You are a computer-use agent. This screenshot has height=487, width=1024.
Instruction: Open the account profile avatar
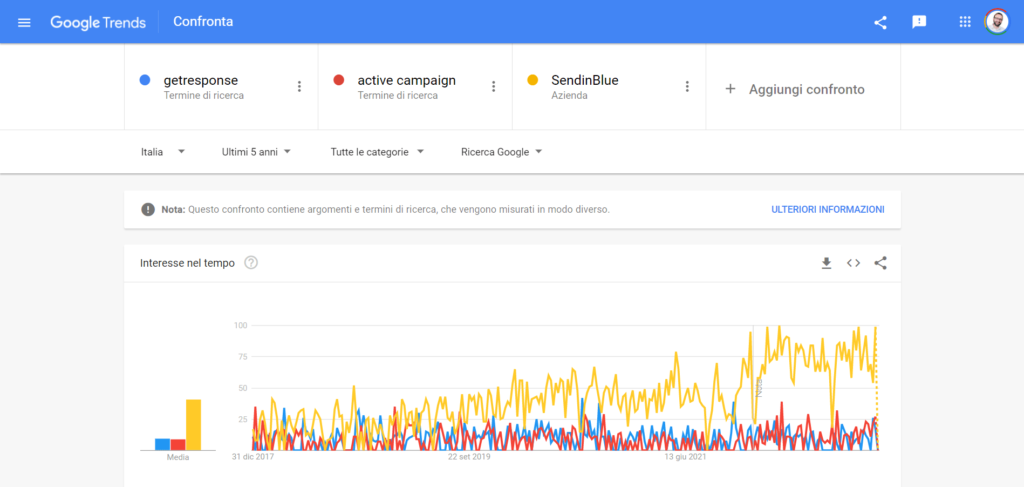click(x=997, y=22)
